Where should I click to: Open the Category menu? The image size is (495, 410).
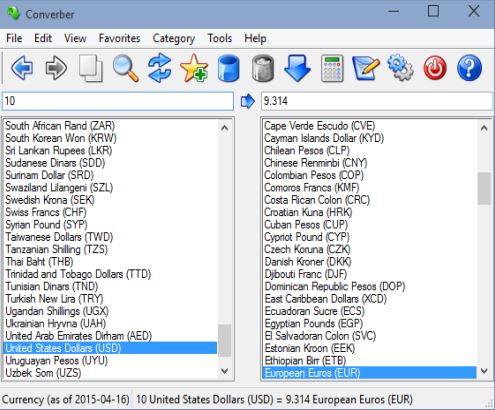(x=174, y=38)
